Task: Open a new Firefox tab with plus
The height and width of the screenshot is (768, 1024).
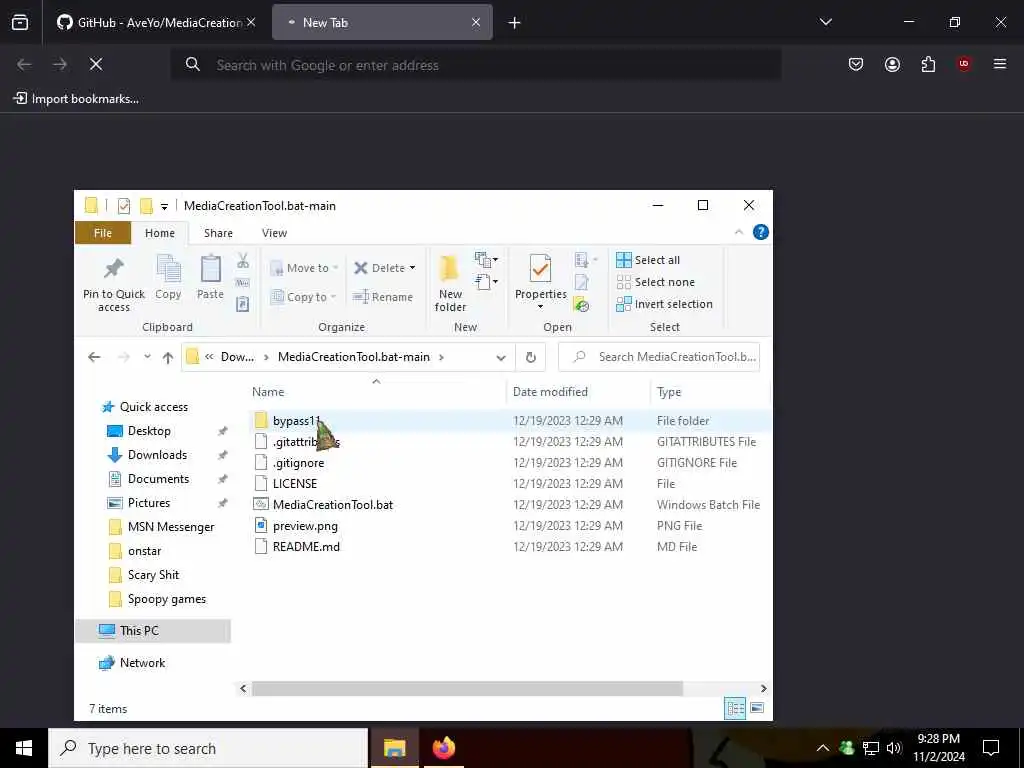Action: coord(515,23)
